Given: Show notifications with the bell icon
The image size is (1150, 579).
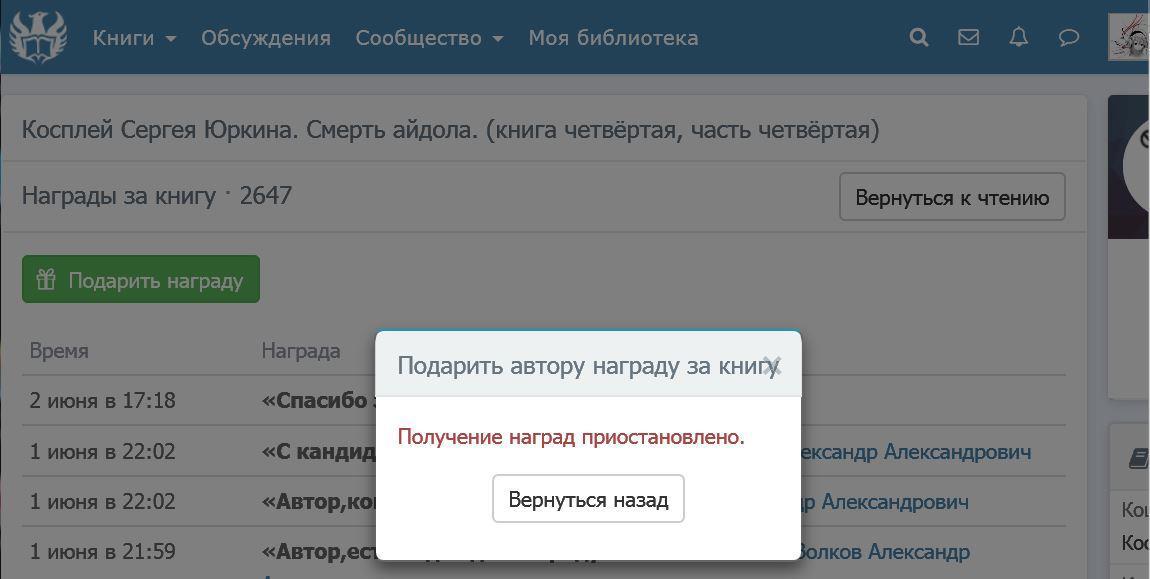Looking at the screenshot, I should coord(1018,38).
